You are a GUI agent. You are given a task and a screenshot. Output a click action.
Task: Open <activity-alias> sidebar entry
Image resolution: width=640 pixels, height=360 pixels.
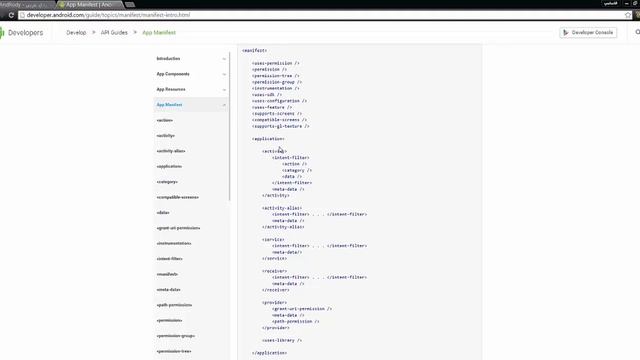click(171, 151)
